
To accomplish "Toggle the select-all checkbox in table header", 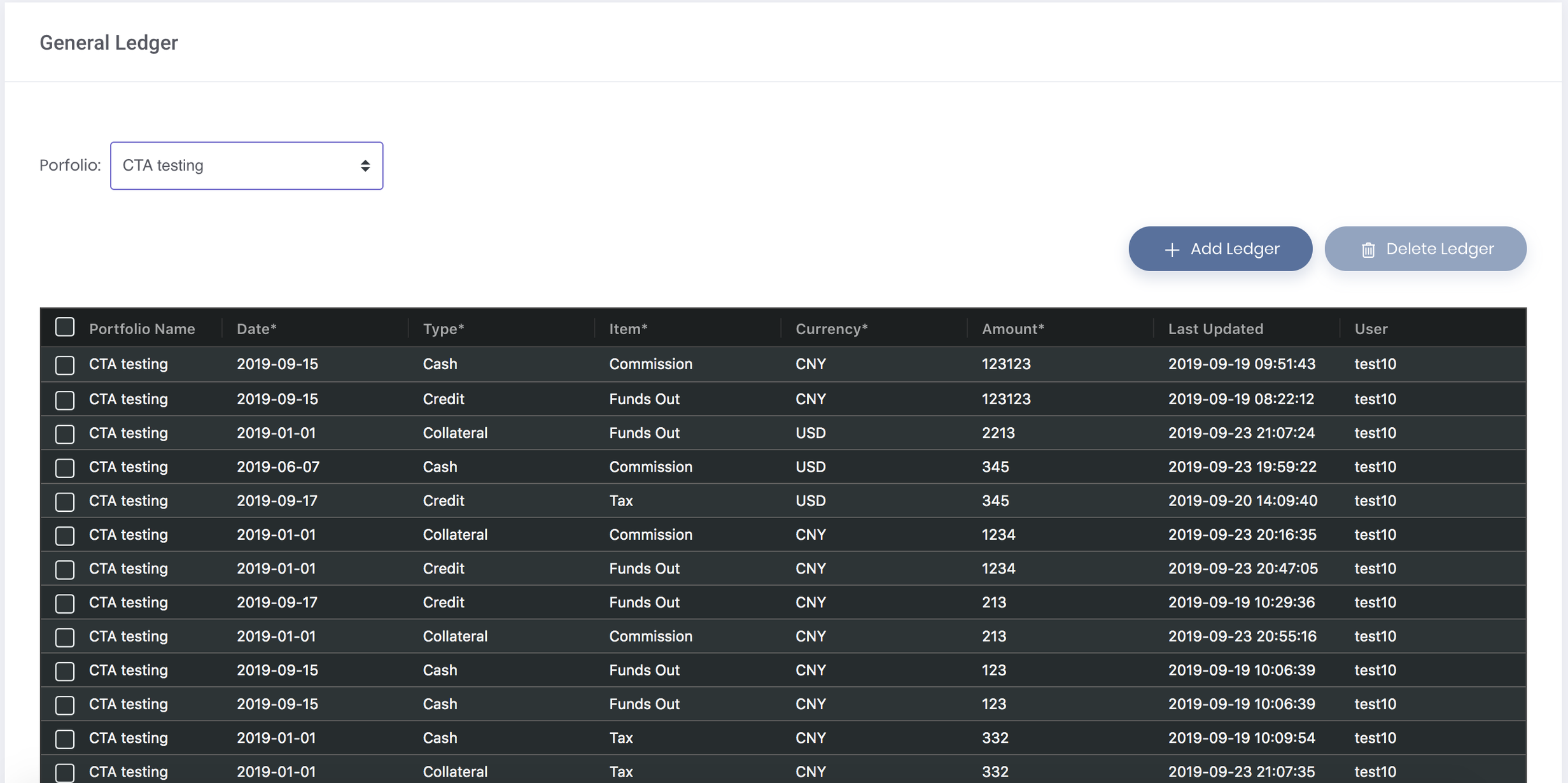I will 65,327.
